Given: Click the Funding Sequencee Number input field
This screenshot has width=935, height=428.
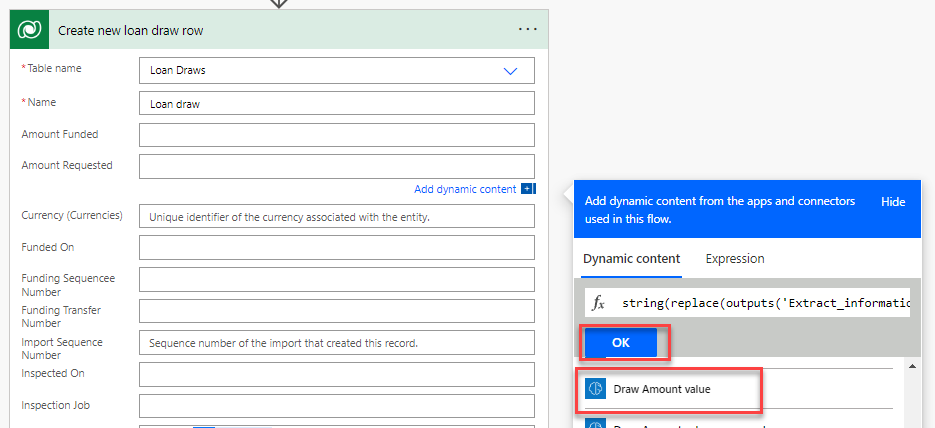Looking at the screenshot, I should (x=337, y=279).
